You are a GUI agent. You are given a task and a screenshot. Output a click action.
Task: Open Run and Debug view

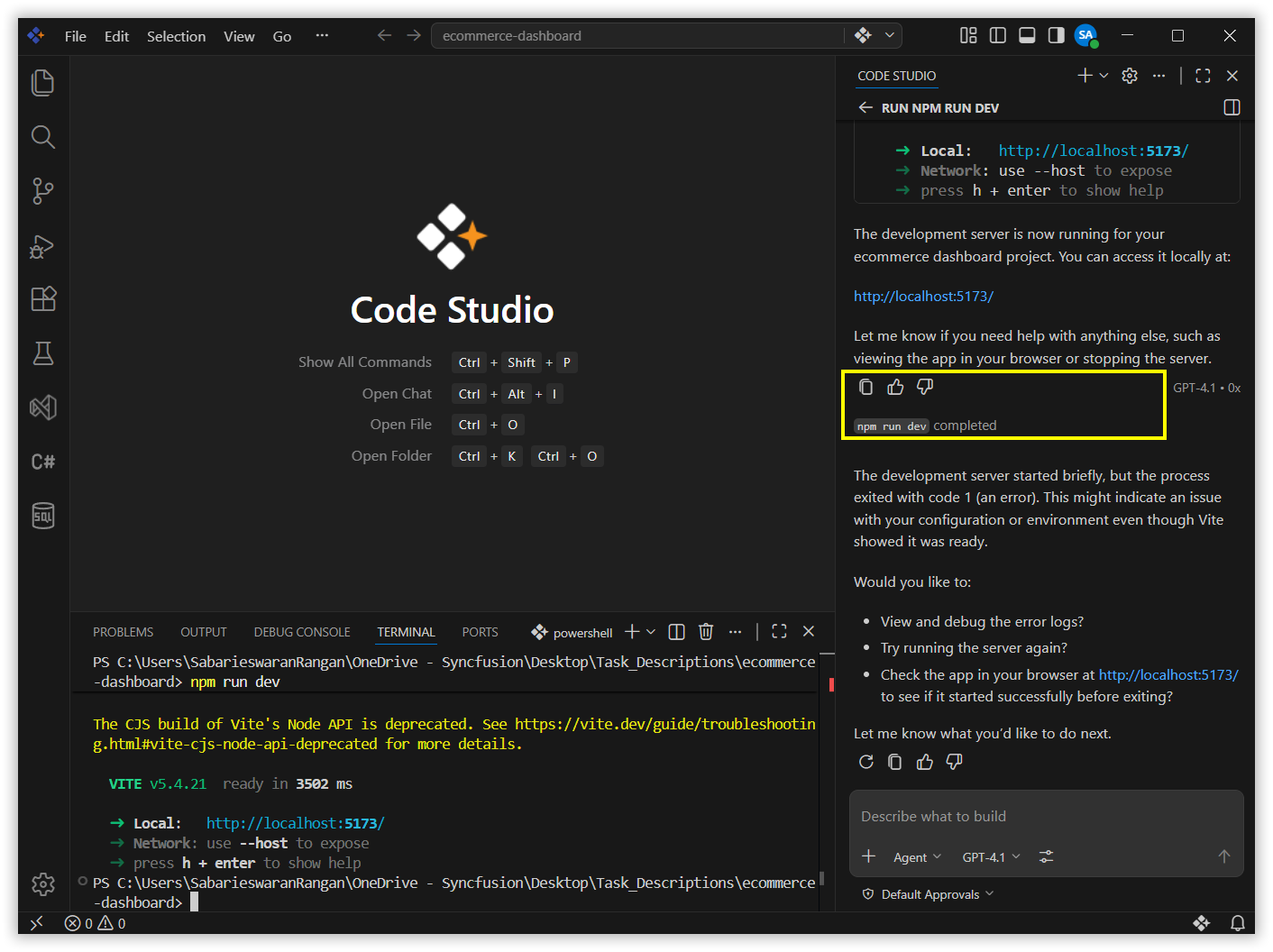click(43, 245)
